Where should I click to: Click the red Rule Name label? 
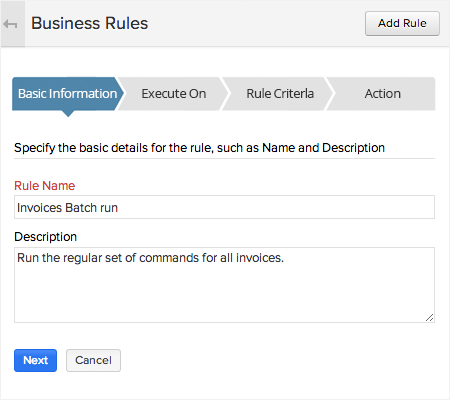[45, 186]
